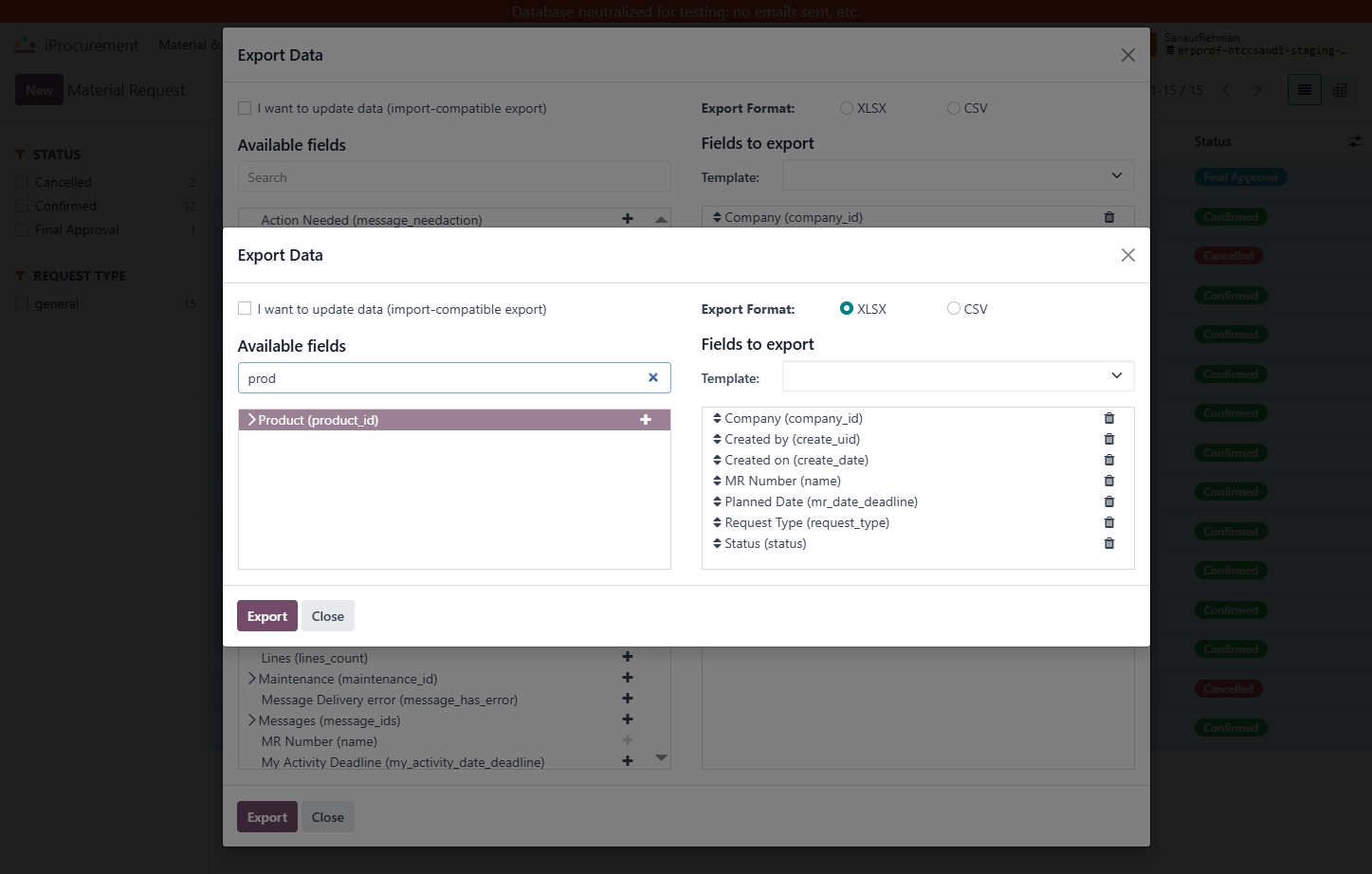Go to the next page of records
Image resolution: width=1372 pixels, height=874 pixels.
pos(1257,90)
